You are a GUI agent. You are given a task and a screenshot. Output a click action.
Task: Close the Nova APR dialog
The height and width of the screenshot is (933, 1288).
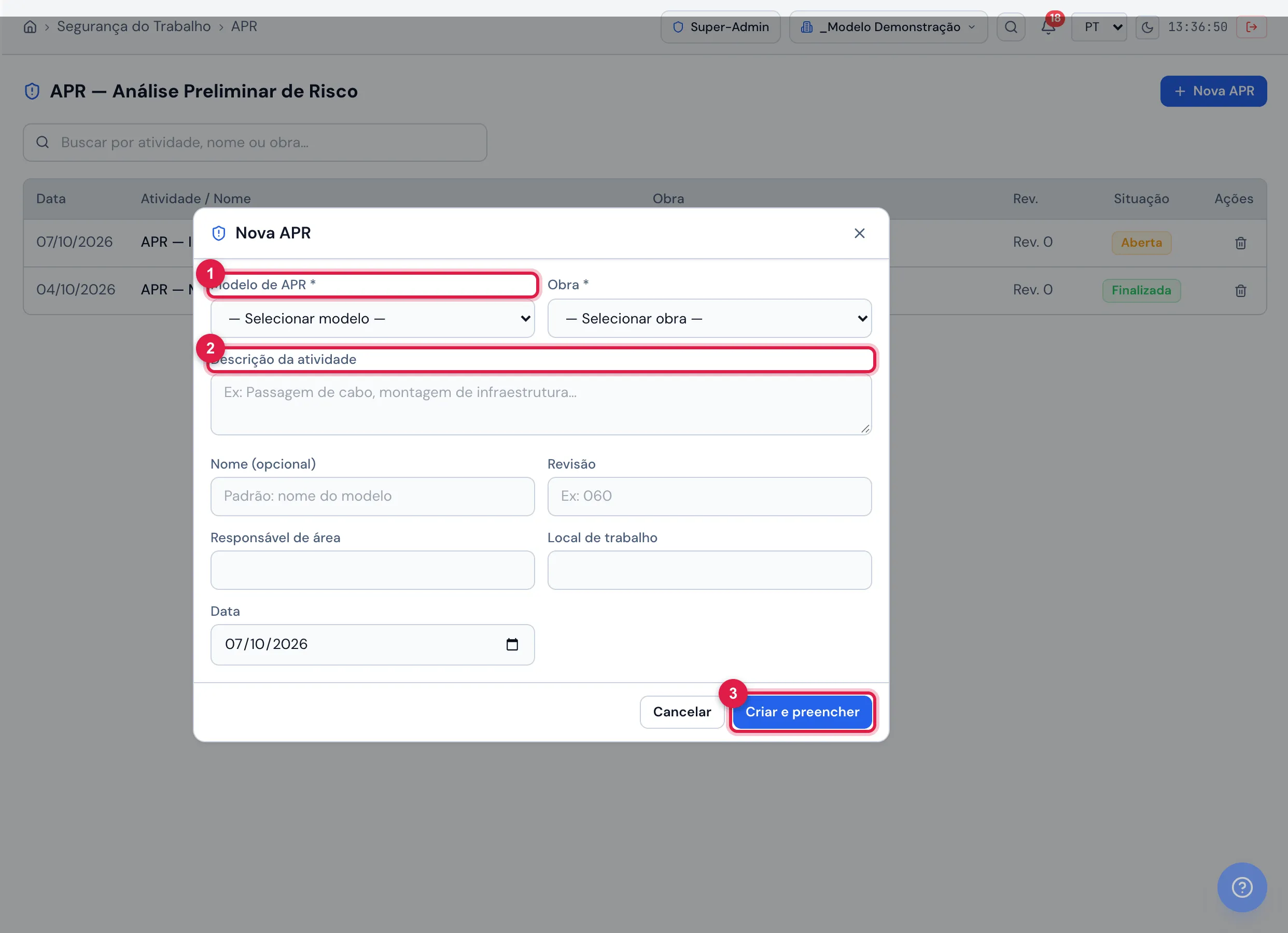point(859,233)
